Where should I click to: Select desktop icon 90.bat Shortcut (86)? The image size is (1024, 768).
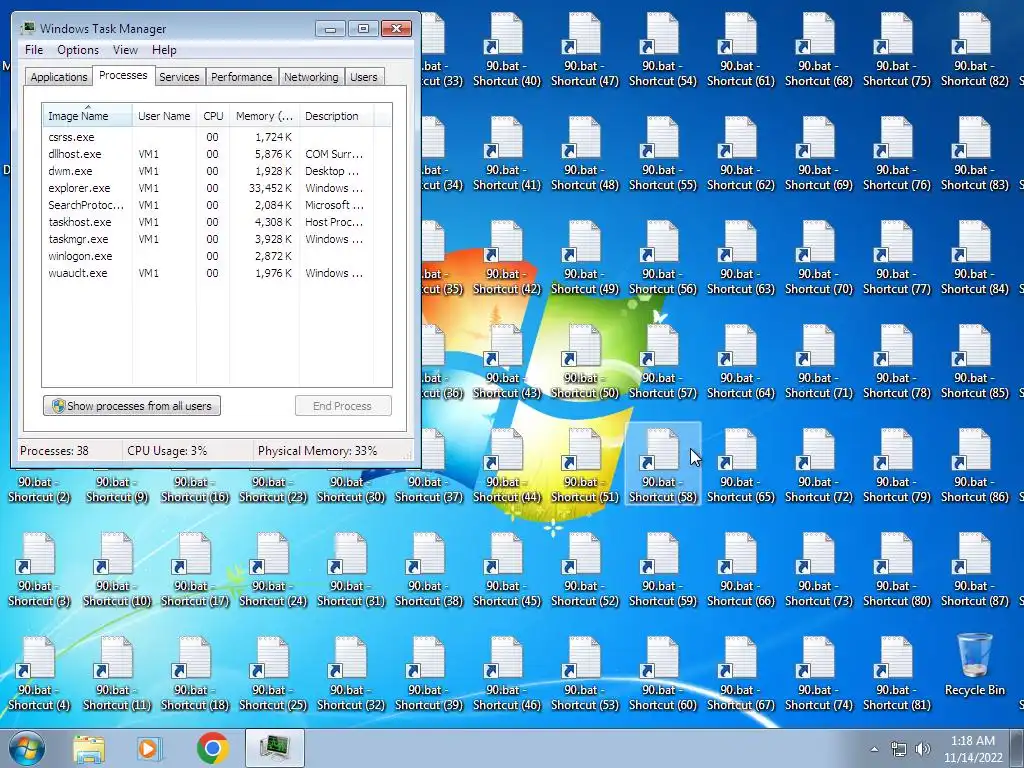(x=974, y=466)
